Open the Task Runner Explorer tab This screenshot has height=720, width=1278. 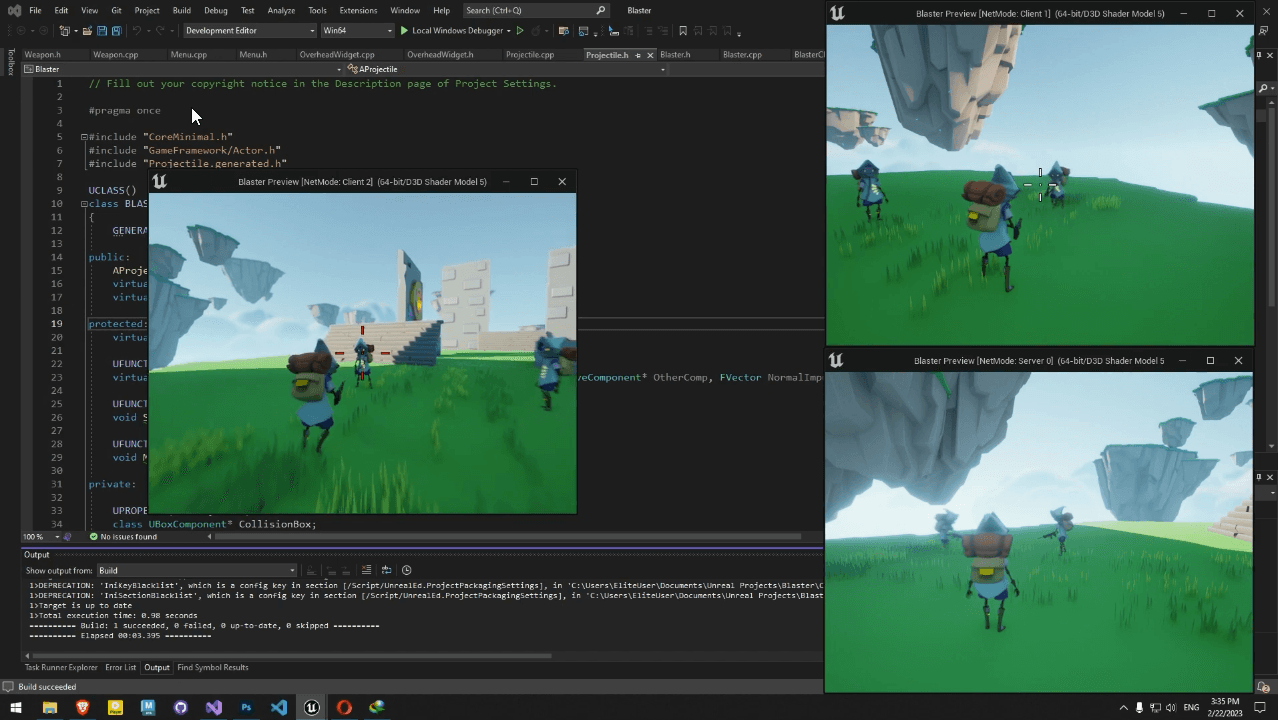[61, 667]
